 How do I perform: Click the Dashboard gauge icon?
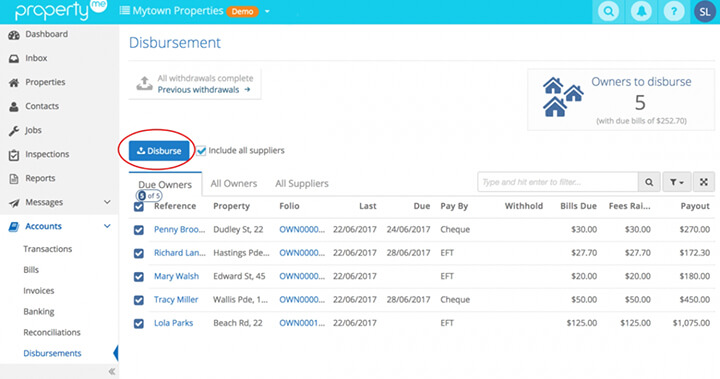[x=14, y=34]
